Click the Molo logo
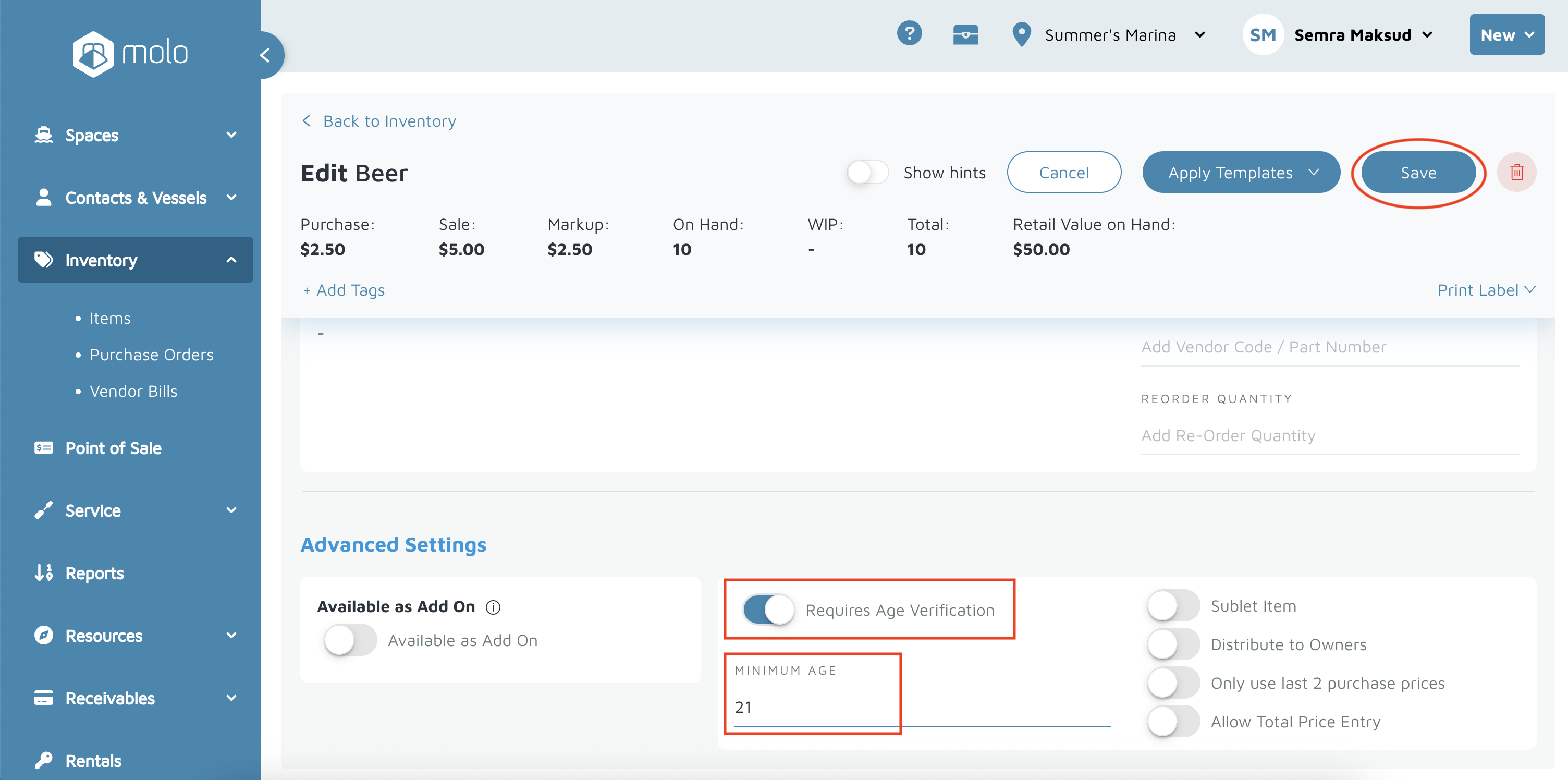Image resolution: width=1568 pixels, height=780 pixels. click(x=130, y=54)
